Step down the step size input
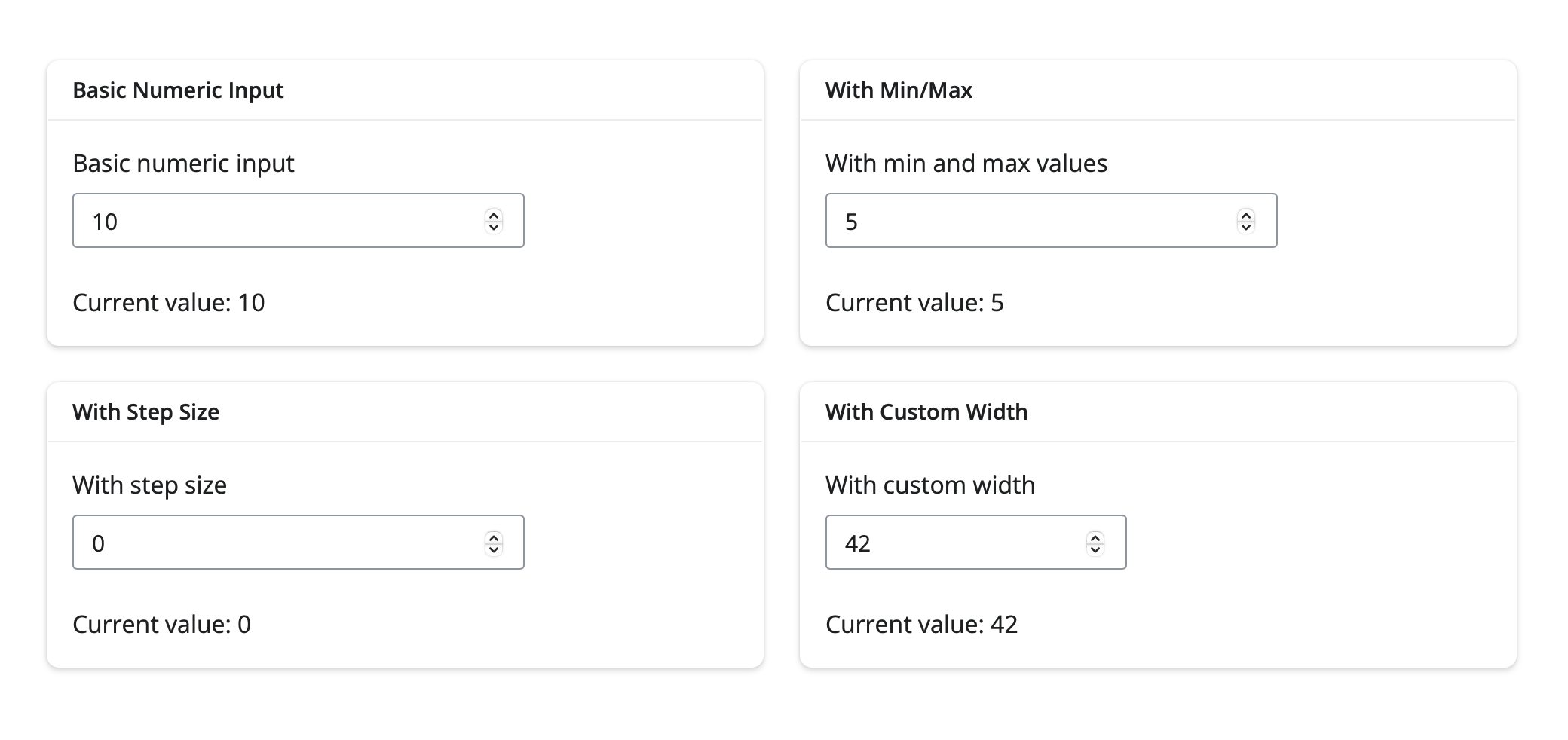 tap(494, 549)
